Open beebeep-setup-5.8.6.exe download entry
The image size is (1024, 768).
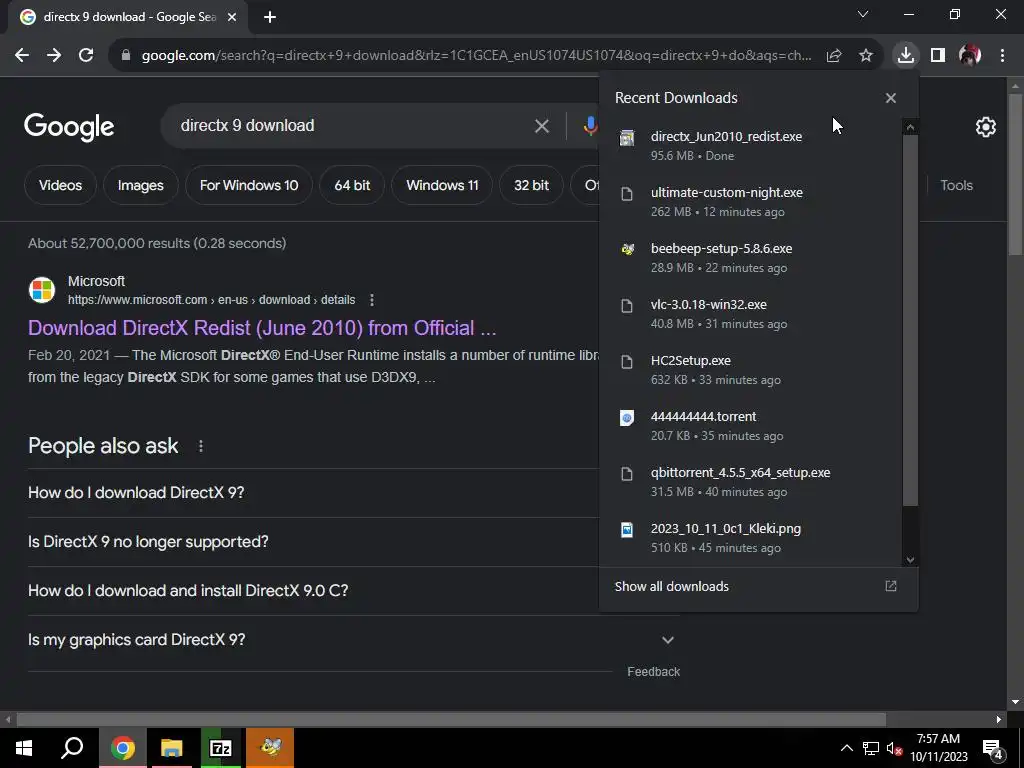click(x=751, y=258)
